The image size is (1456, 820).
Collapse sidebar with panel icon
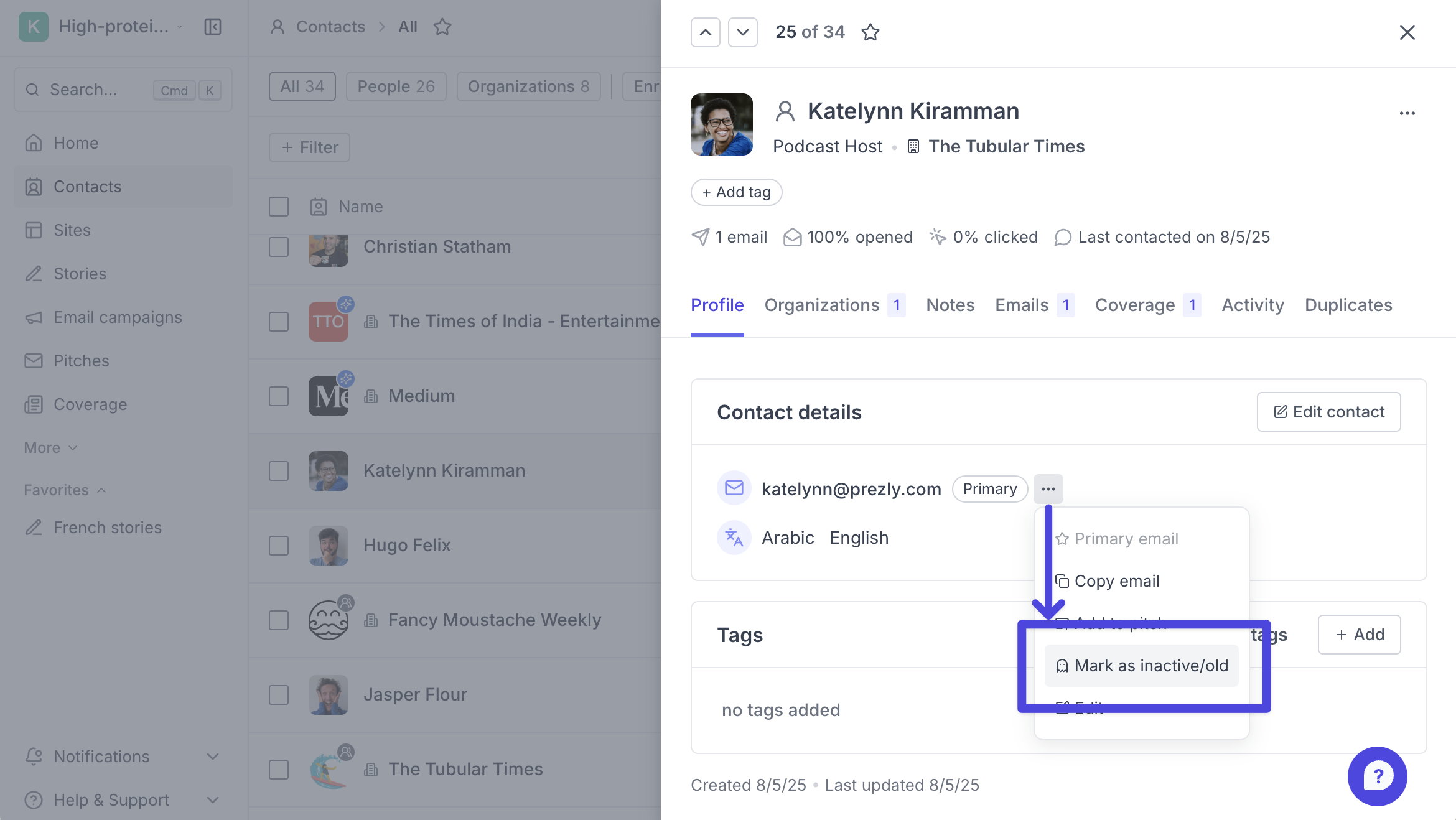(x=213, y=27)
